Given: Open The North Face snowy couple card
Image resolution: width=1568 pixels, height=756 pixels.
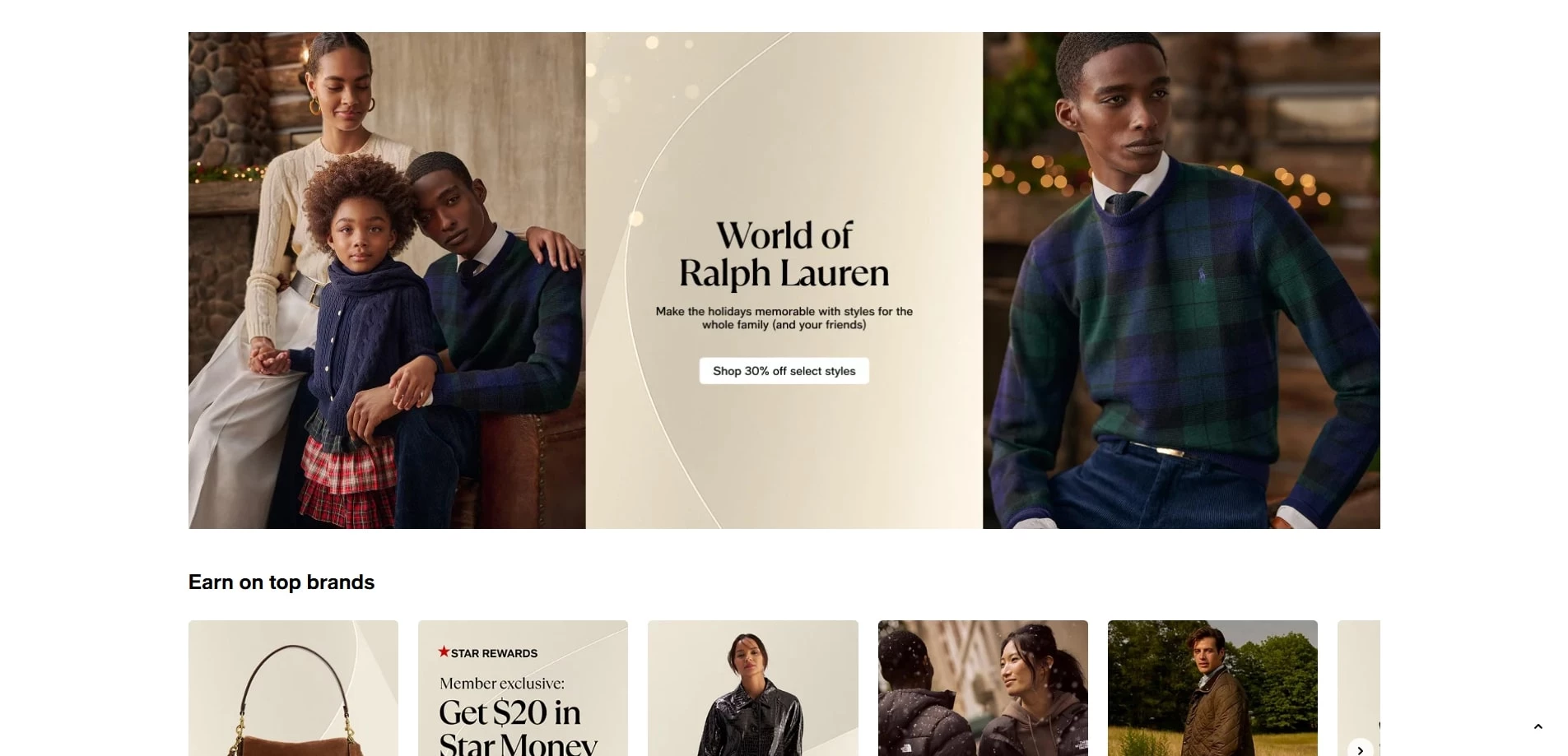Looking at the screenshot, I should pyautogui.click(x=983, y=688).
